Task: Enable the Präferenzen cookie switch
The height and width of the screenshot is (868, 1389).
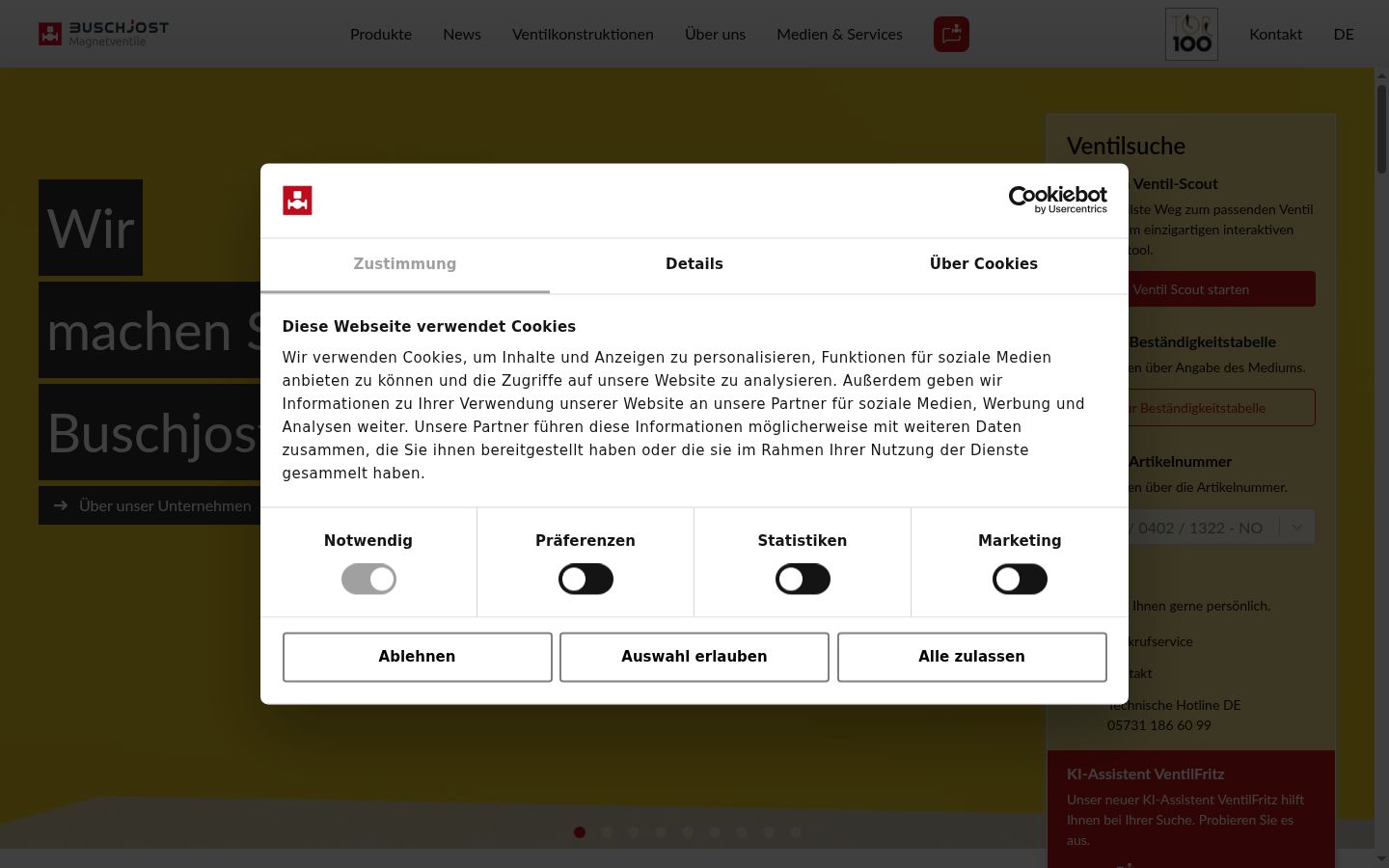Action: click(586, 579)
